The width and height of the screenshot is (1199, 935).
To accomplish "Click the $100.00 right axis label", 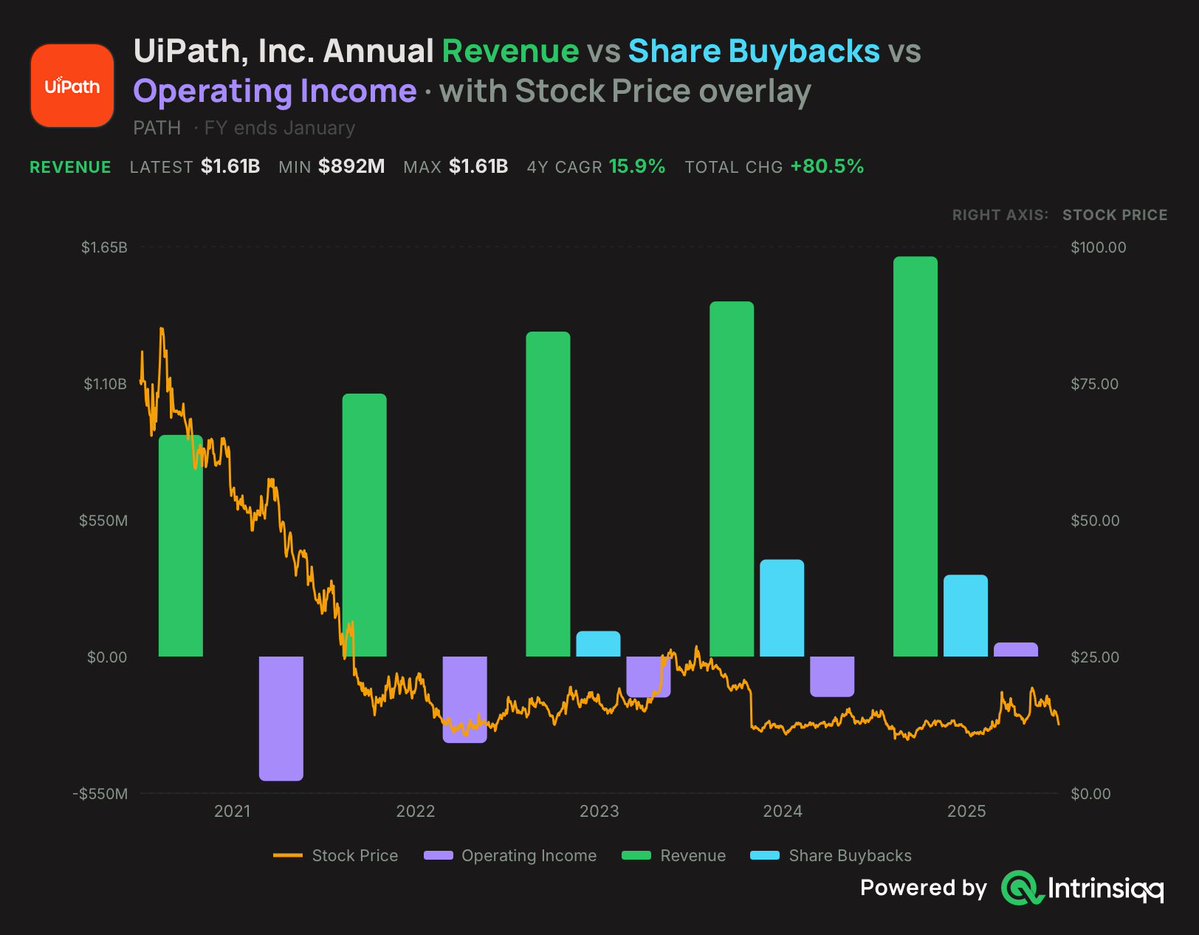I will click(x=1098, y=247).
